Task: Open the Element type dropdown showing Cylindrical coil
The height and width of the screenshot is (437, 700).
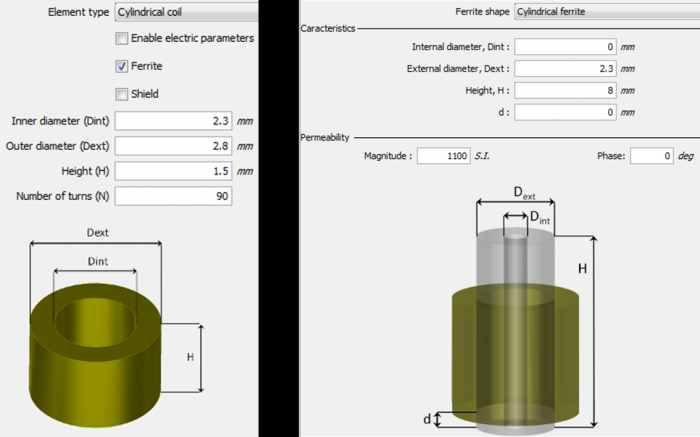Action: 187,12
